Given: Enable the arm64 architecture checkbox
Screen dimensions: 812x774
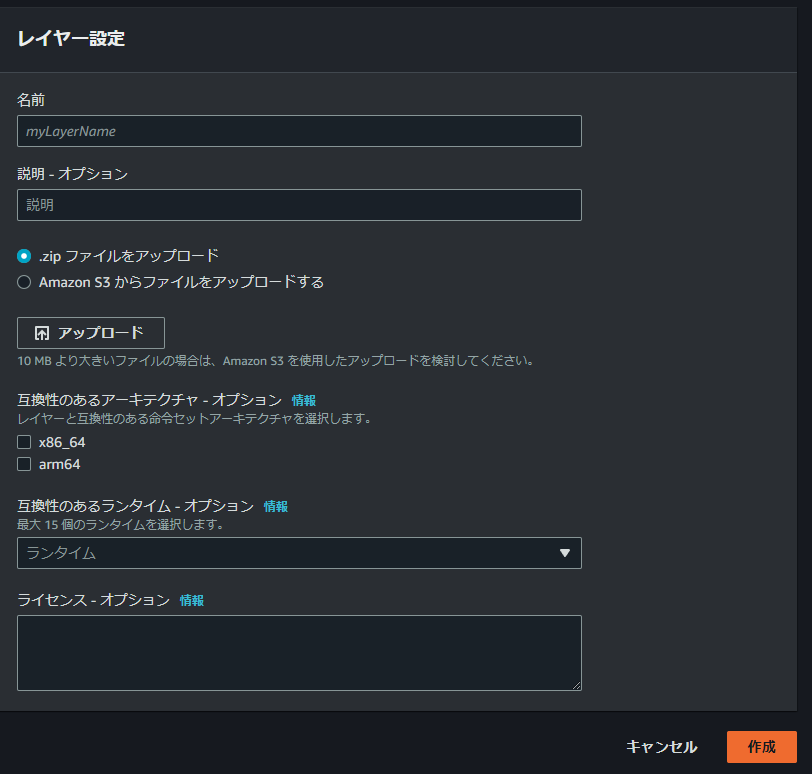Looking at the screenshot, I should pos(23,463).
